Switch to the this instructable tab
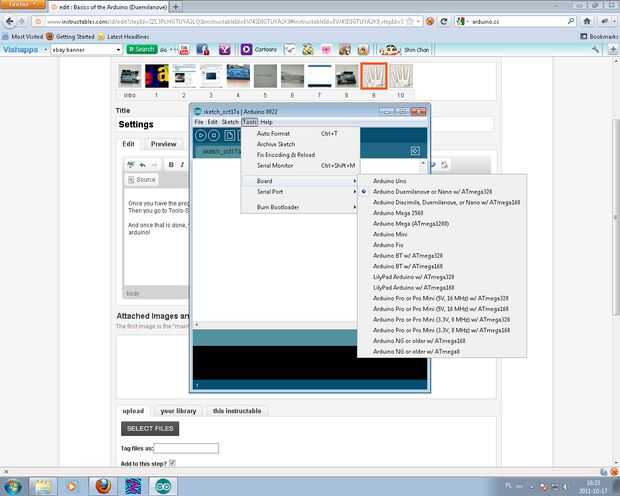The height and width of the screenshot is (496, 620). [237, 411]
